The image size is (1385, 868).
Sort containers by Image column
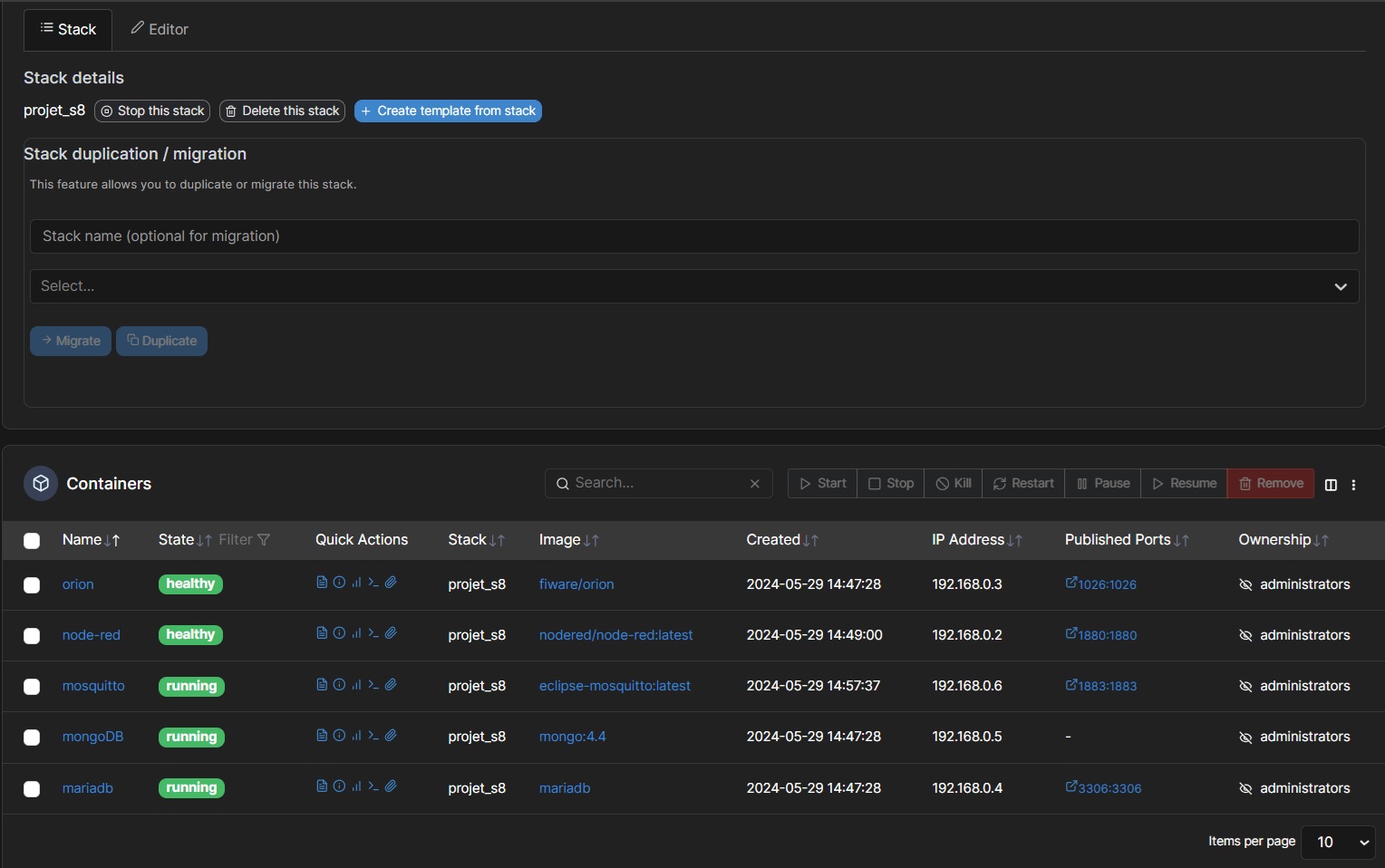(568, 540)
